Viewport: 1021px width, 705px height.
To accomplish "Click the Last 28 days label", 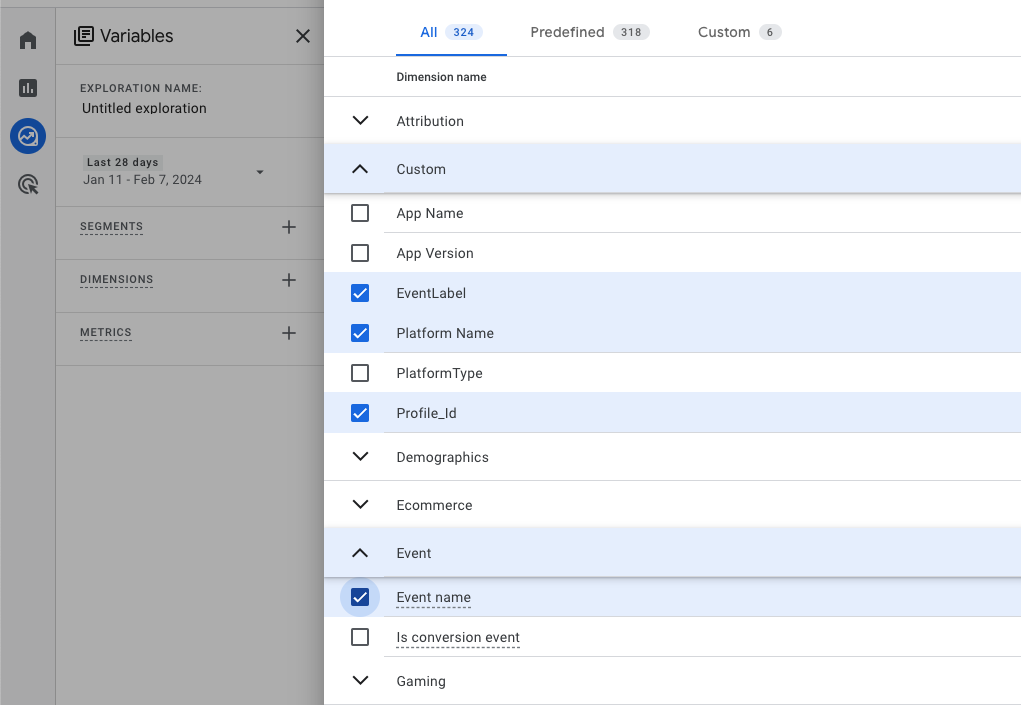I will (x=122, y=162).
